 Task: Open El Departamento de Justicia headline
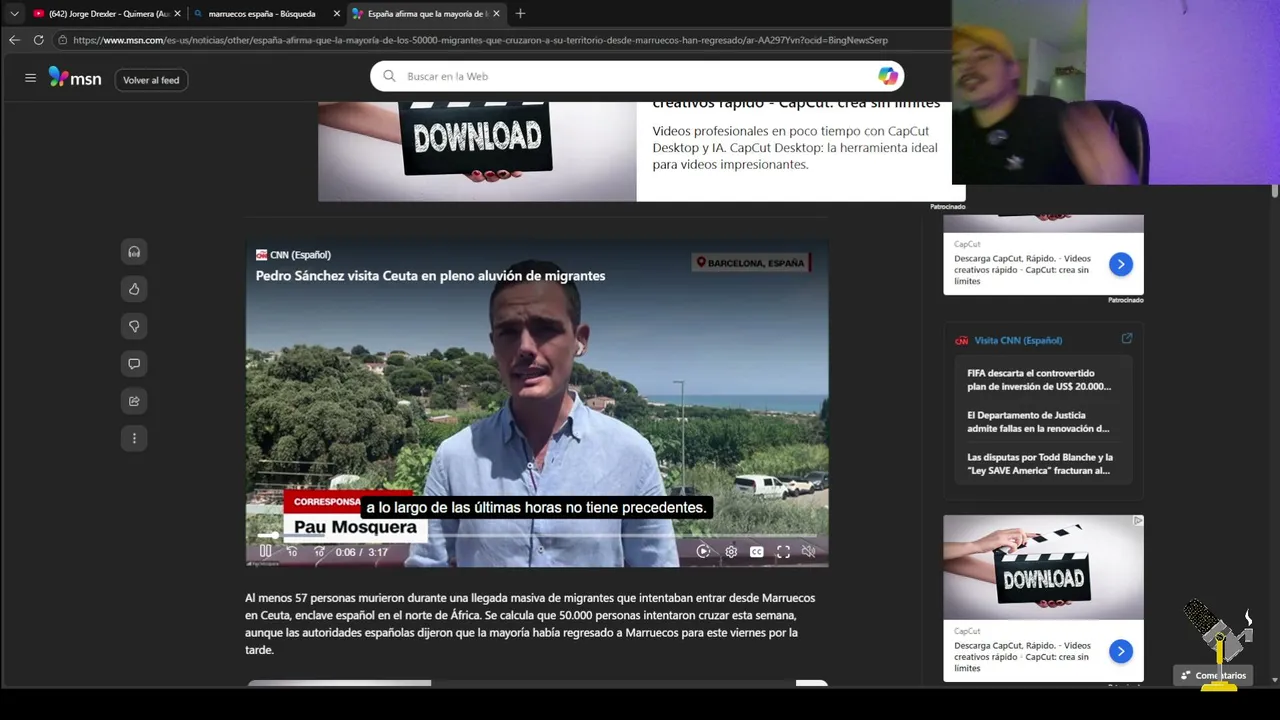click(x=1038, y=422)
